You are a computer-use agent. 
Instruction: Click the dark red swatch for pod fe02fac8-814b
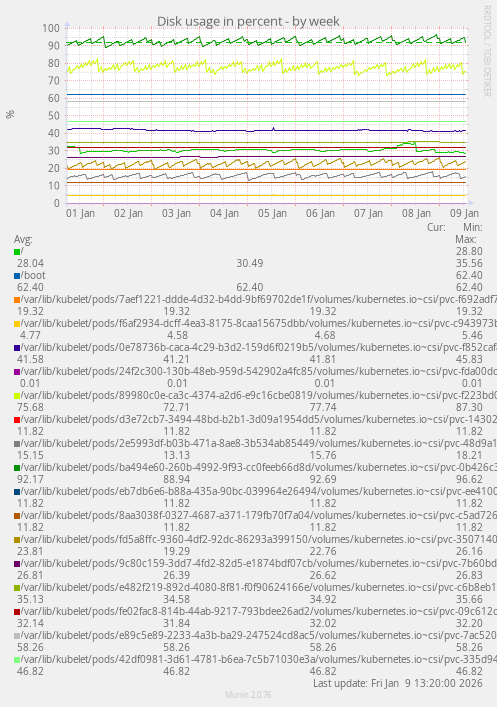[17, 611]
